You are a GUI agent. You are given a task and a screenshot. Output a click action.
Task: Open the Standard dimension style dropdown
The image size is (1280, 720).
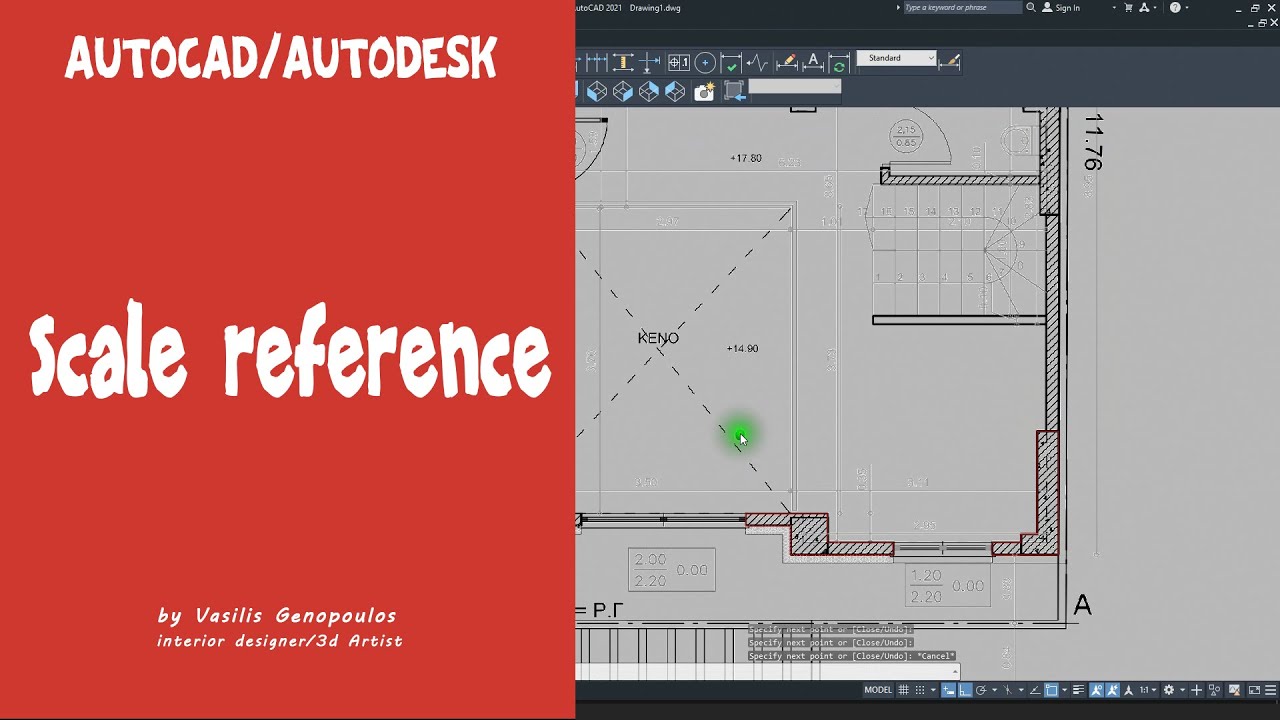(897, 58)
